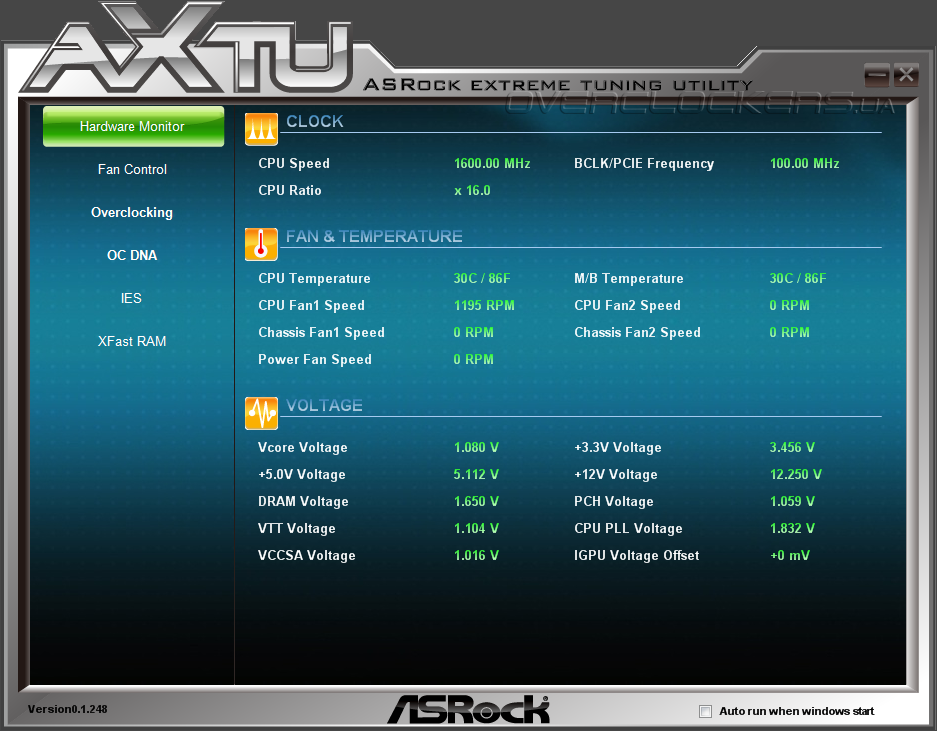Select the IES menu item
This screenshot has height=731, width=937.
point(131,298)
